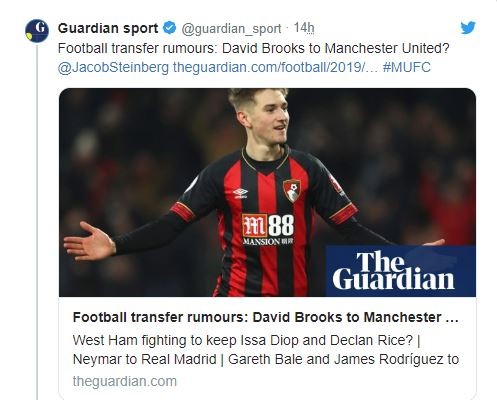
Task: Click the Bournemouth club crest on jersey
Action: [292, 191]
